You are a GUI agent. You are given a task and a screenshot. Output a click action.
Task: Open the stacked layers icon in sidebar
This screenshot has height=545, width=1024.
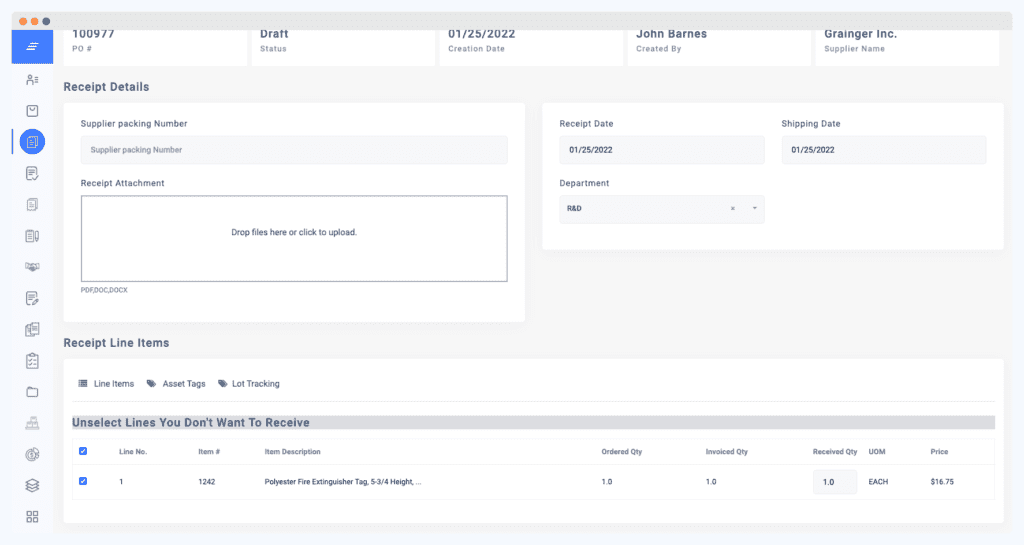coord(32,485)
